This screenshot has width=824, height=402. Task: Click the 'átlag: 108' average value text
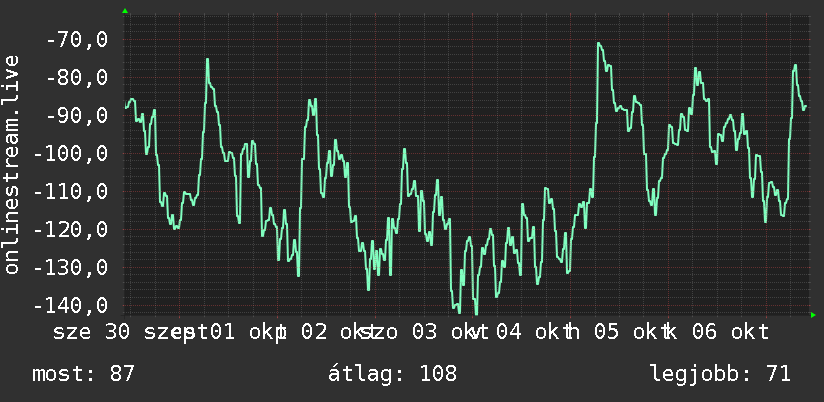point(392,374)
